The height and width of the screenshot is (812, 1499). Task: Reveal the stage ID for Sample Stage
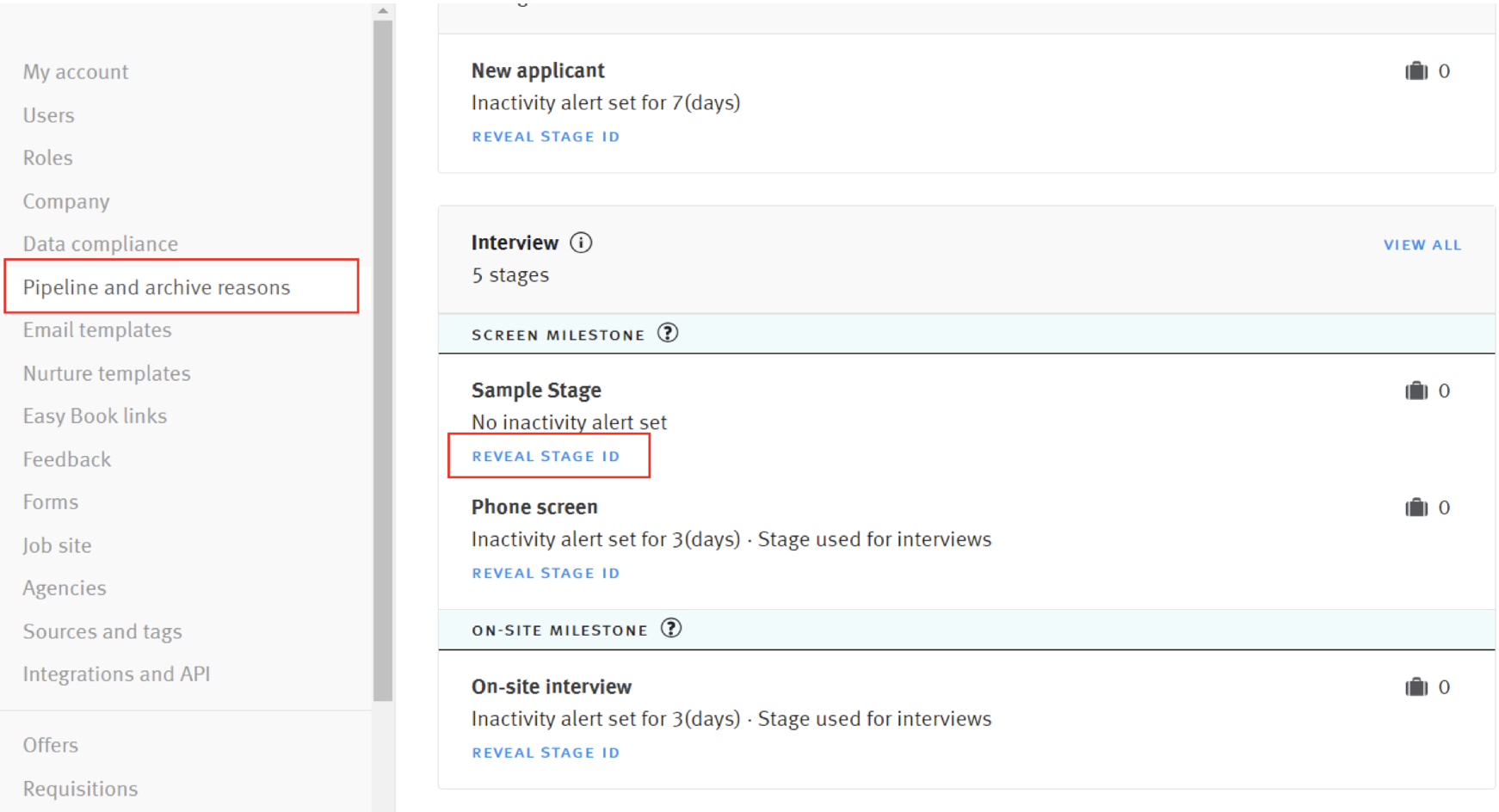click(546, 456)
